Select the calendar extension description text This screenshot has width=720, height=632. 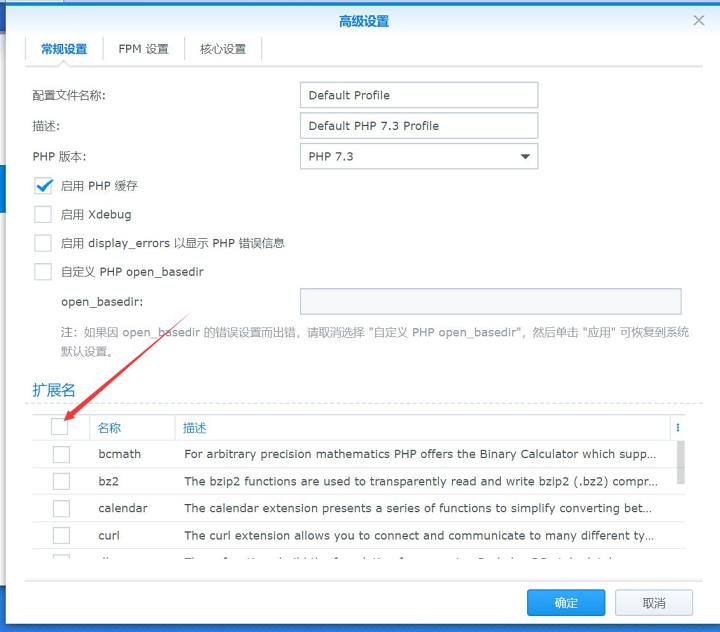(418, 508)
